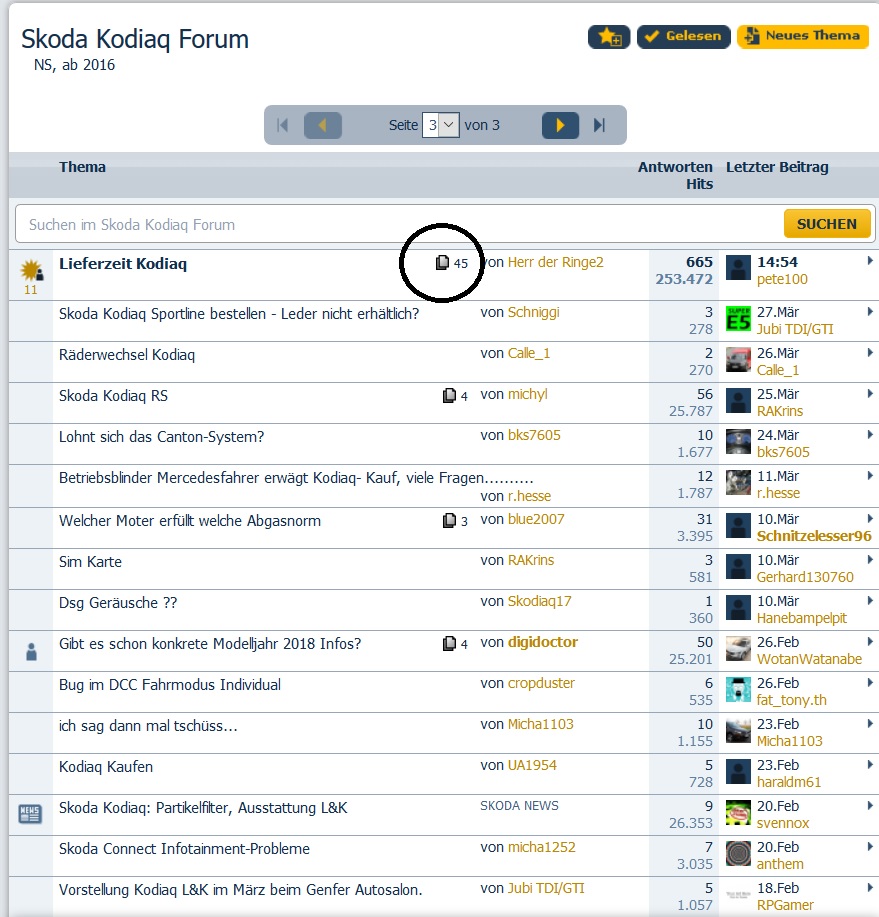Click the SUCHEN search button

826,224
